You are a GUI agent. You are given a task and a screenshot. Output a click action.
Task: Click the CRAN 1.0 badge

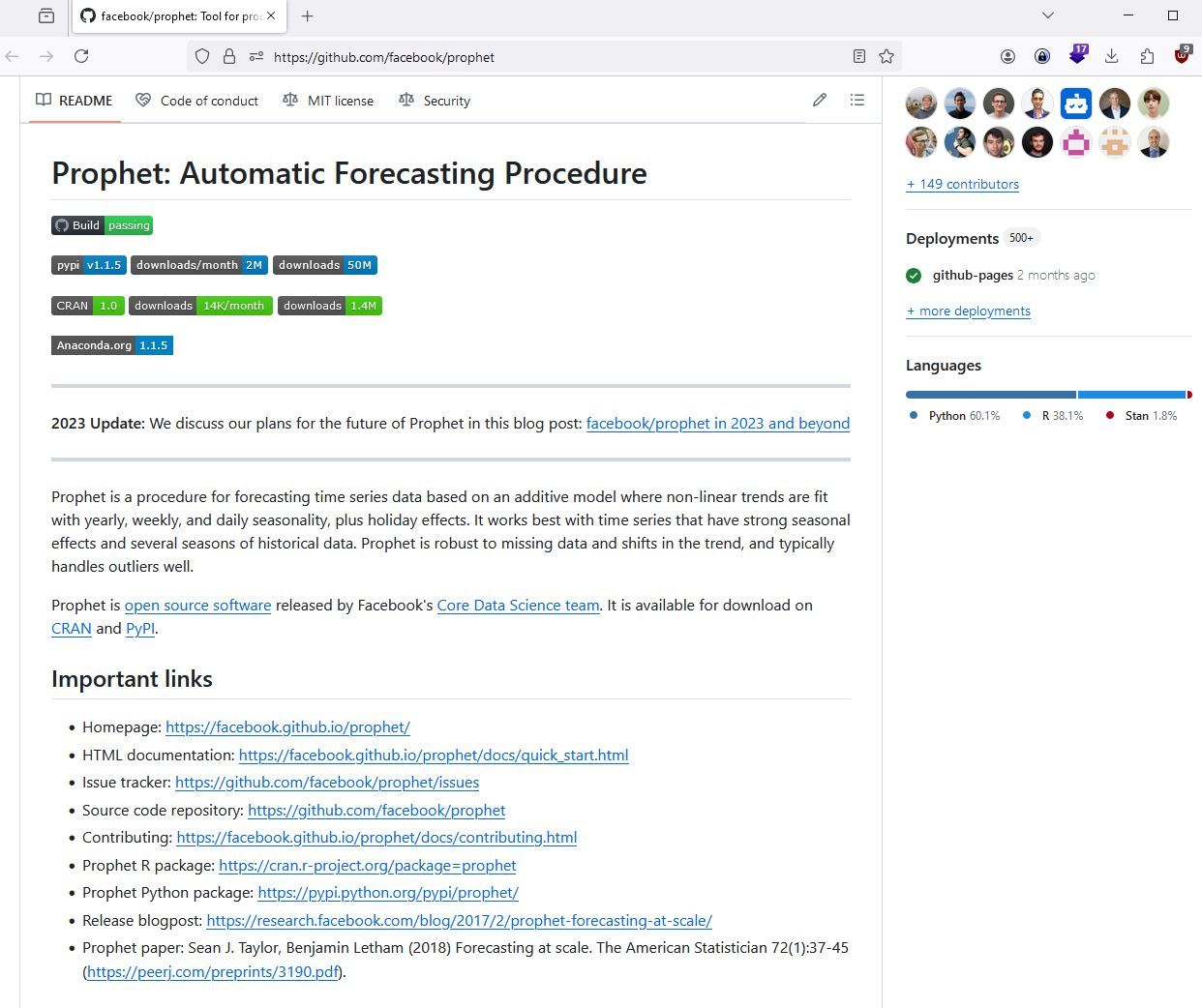tap(88, 306)
